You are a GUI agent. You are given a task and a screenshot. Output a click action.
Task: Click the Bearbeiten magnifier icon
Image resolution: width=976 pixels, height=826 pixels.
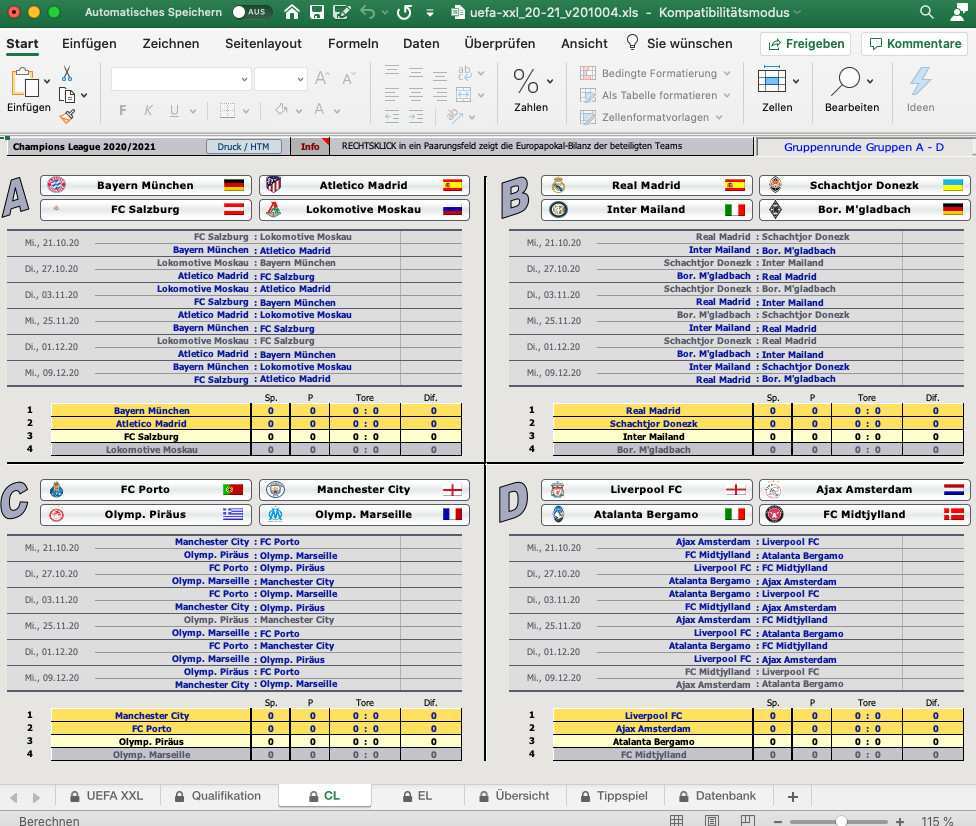pyautogui.click(x=847, y=81)
